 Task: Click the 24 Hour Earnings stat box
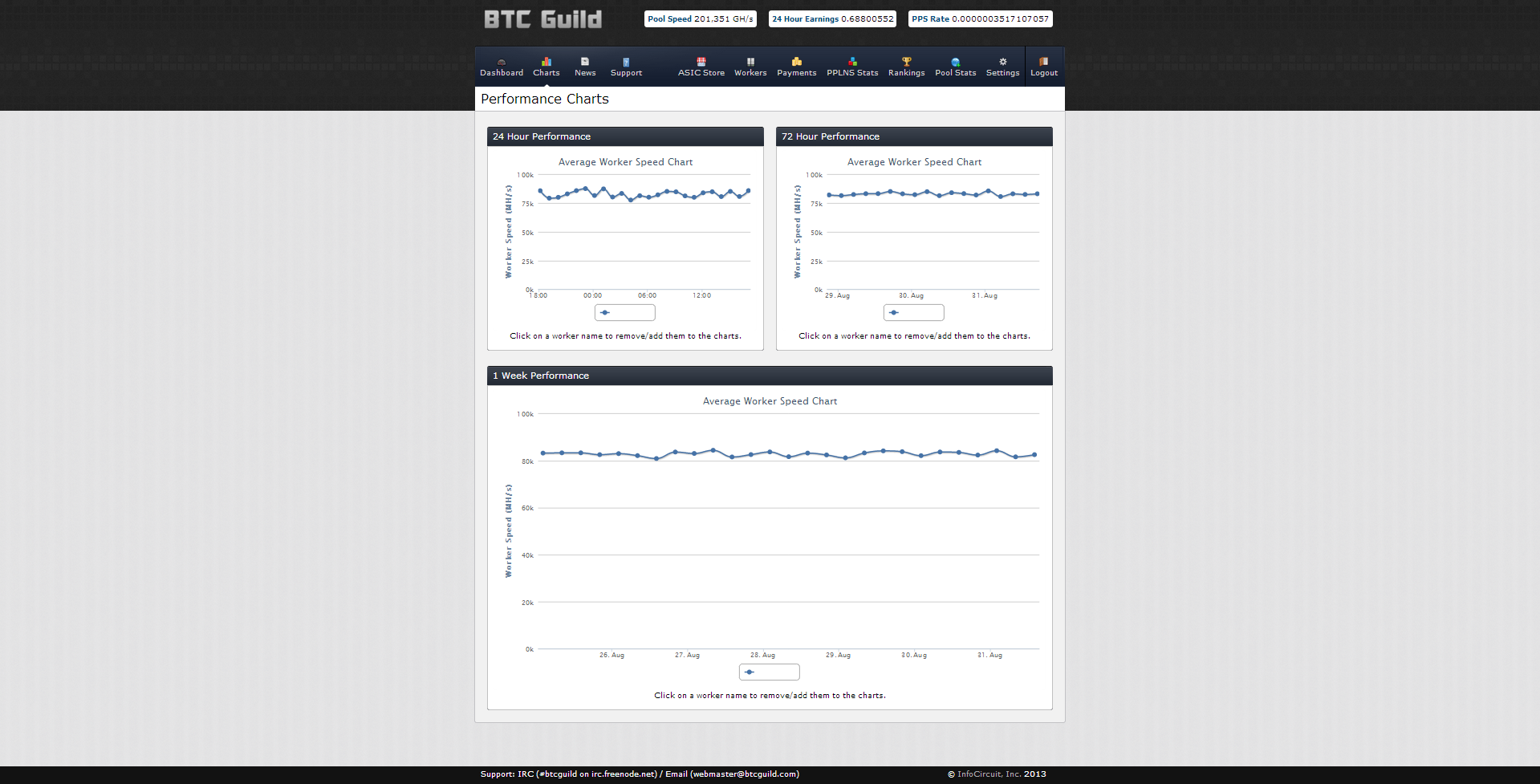point(832,19)
